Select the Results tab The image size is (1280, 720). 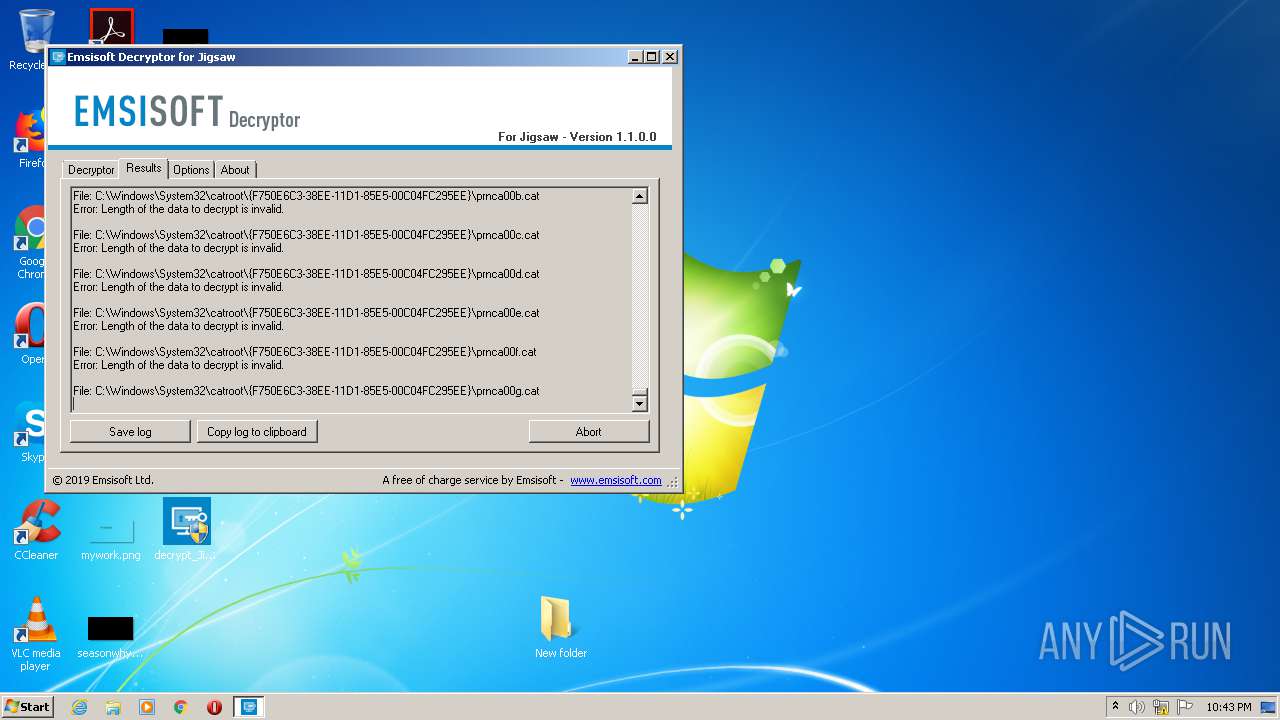coord(144,168)
